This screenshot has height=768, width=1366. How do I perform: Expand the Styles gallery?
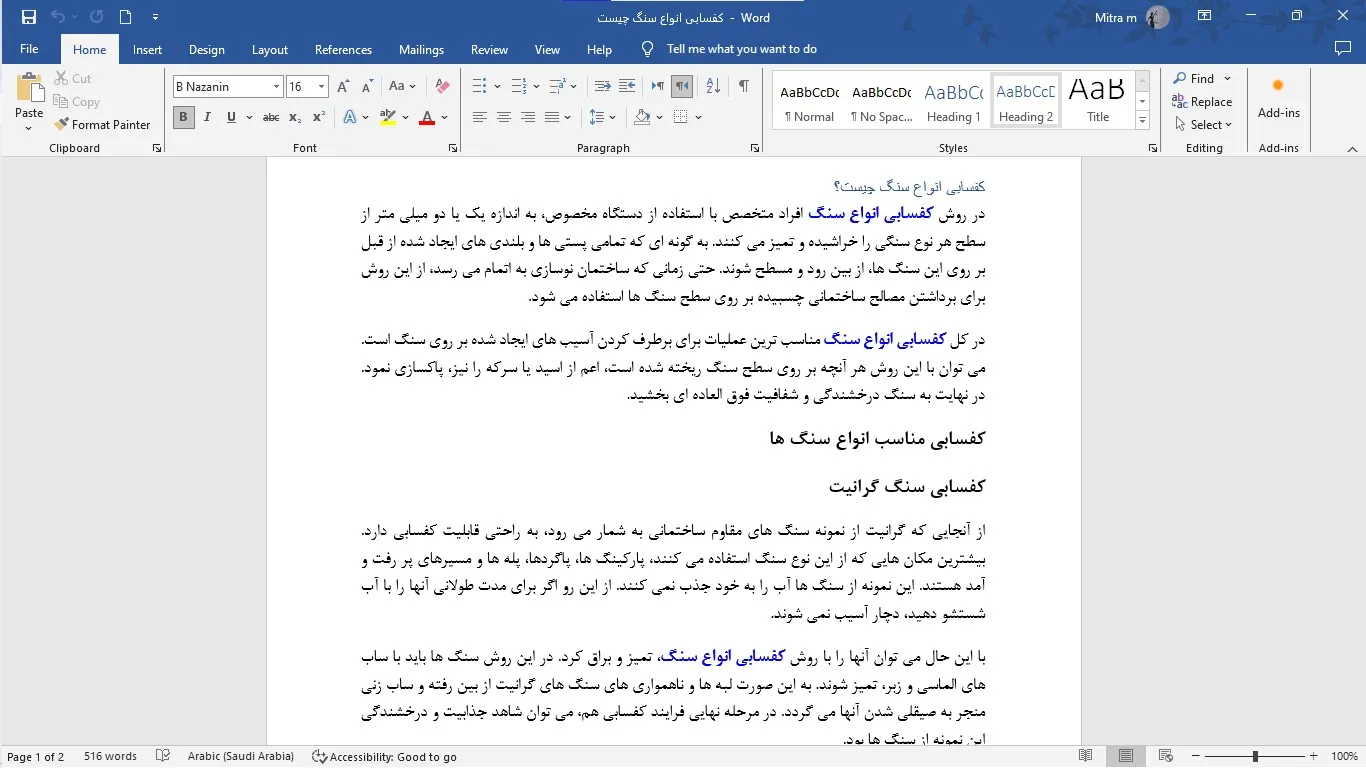click(x=1142, y=120)
